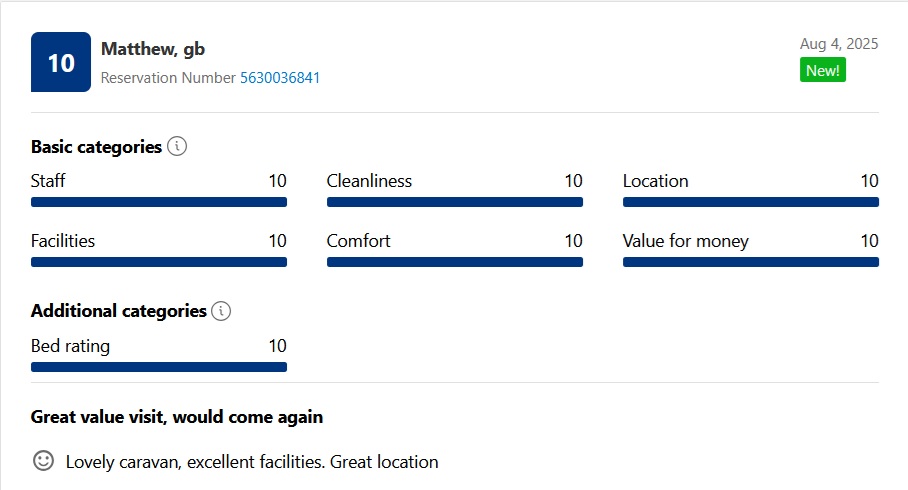Click the Additional categories info icon
The width and height of the screenshot is (908, 490).
click(x=221, y=311)
